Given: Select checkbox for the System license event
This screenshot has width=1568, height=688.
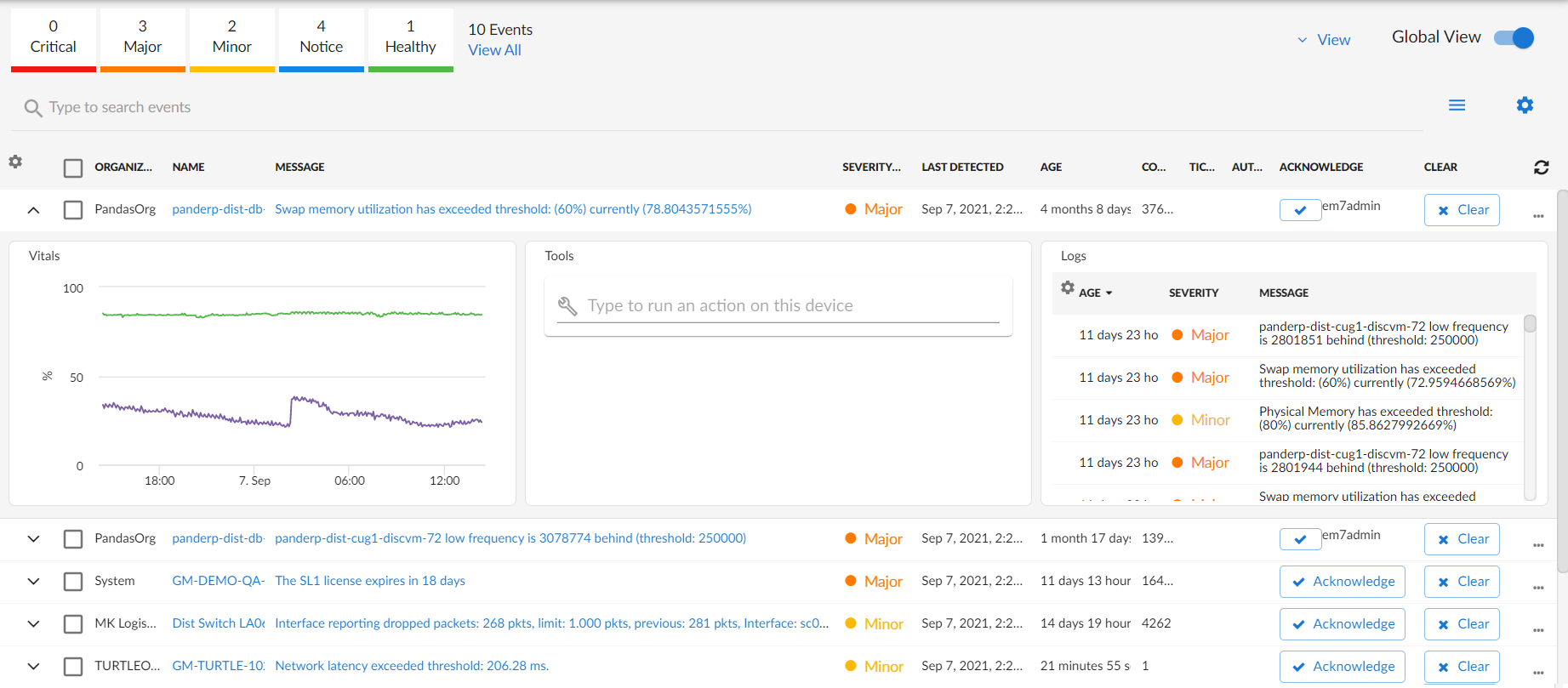Looking at the screenshot, I should click(73, 582).
